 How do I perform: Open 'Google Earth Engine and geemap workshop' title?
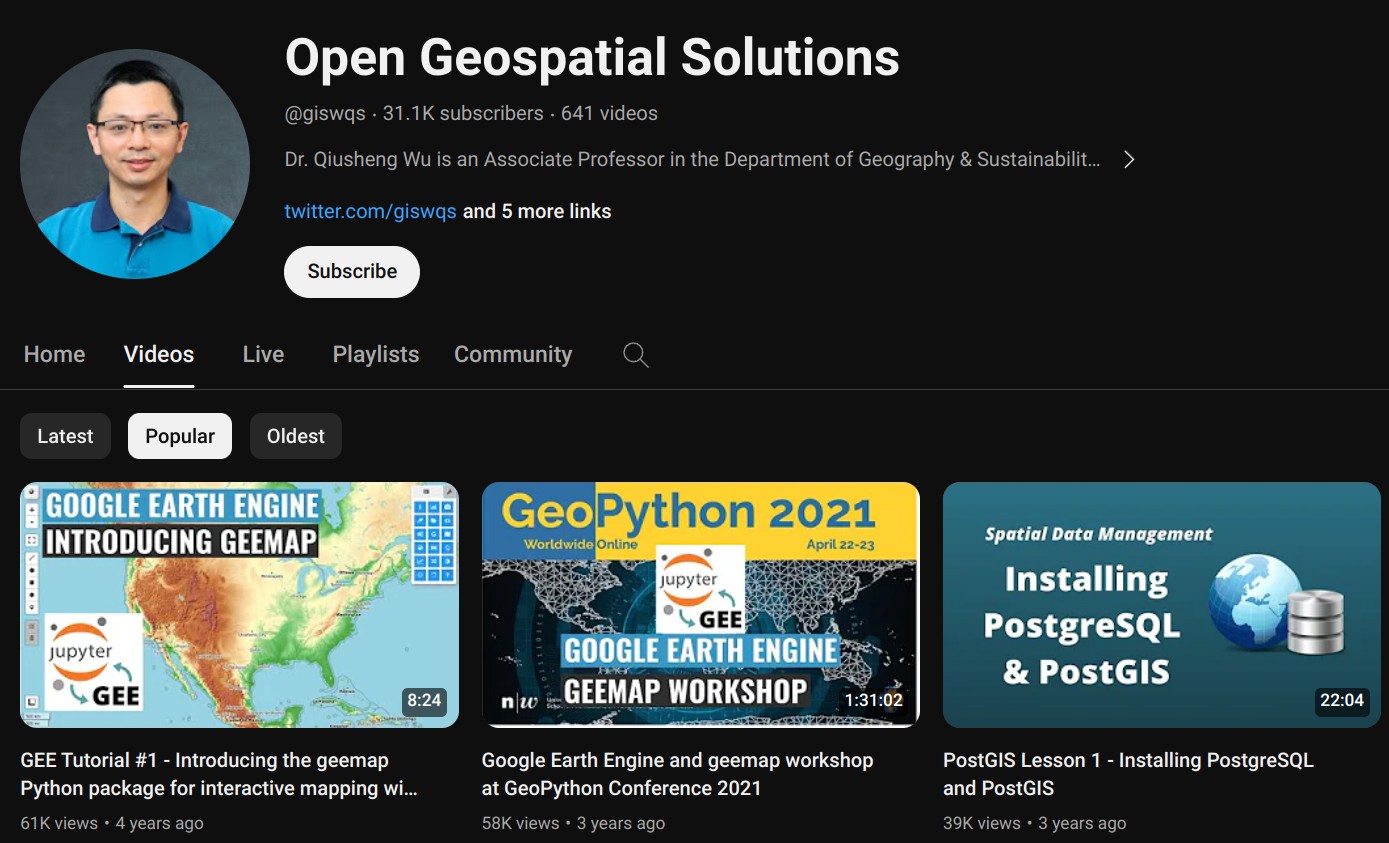point(677,774)
